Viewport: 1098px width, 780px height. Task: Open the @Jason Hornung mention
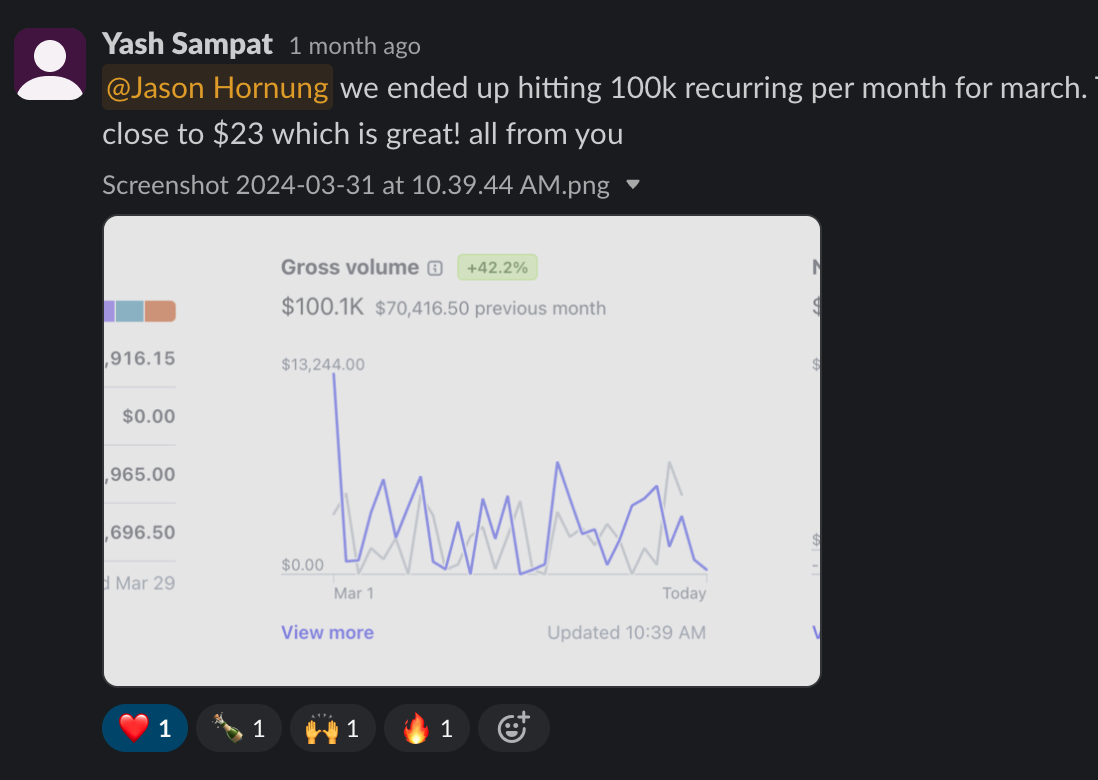point(217,88)
